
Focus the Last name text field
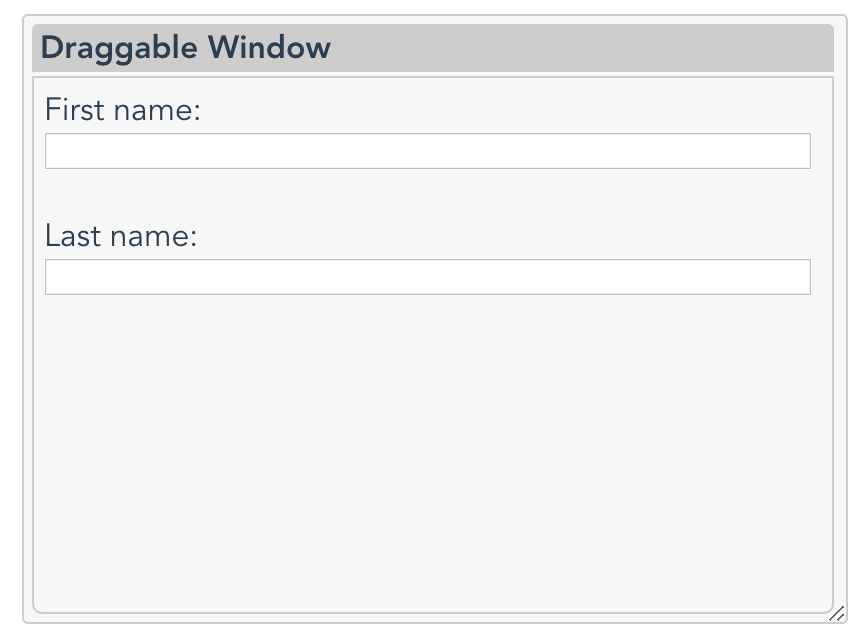[428, 277]
